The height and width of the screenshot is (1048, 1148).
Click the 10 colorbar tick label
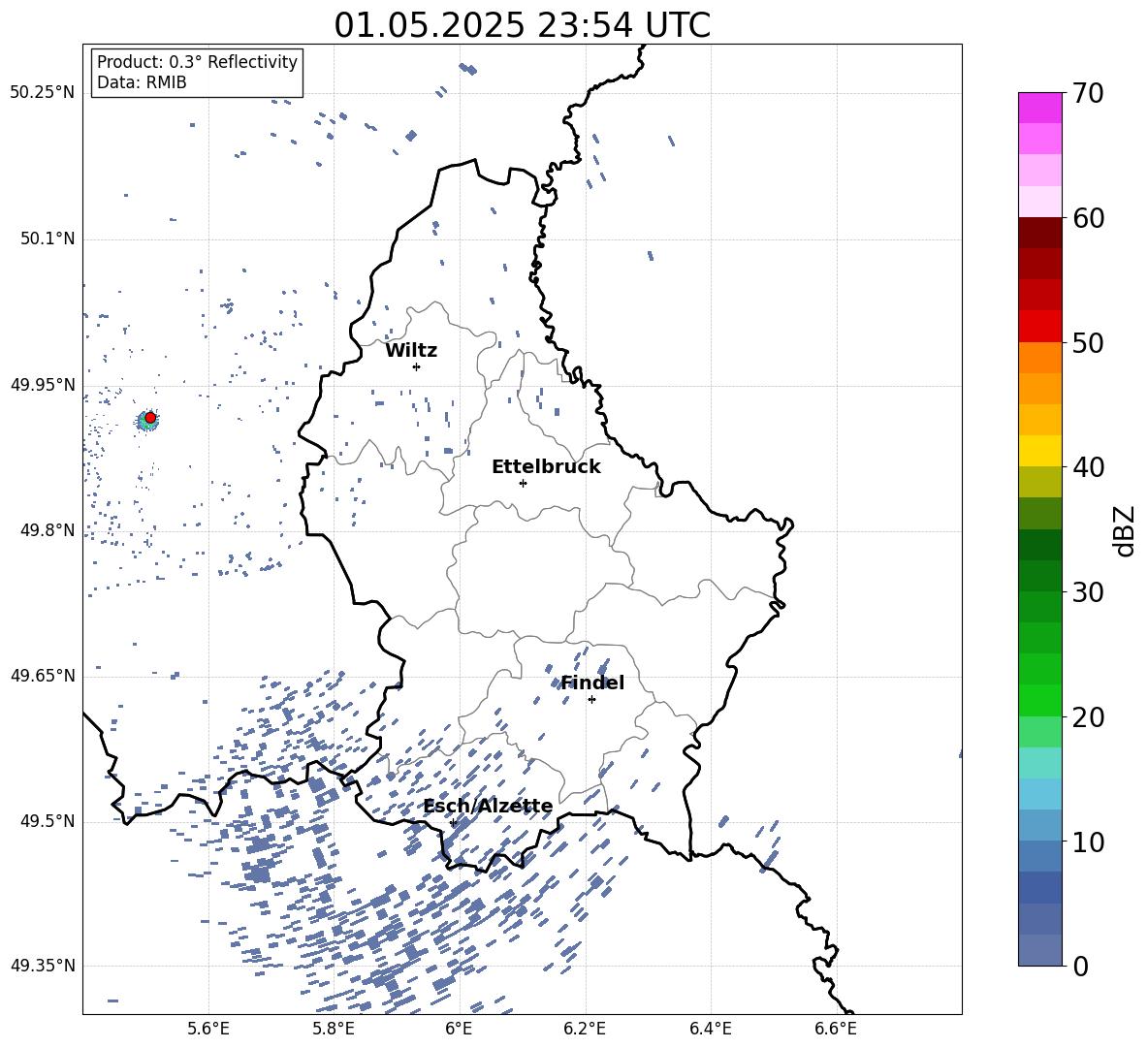[x=1088, y=842]
